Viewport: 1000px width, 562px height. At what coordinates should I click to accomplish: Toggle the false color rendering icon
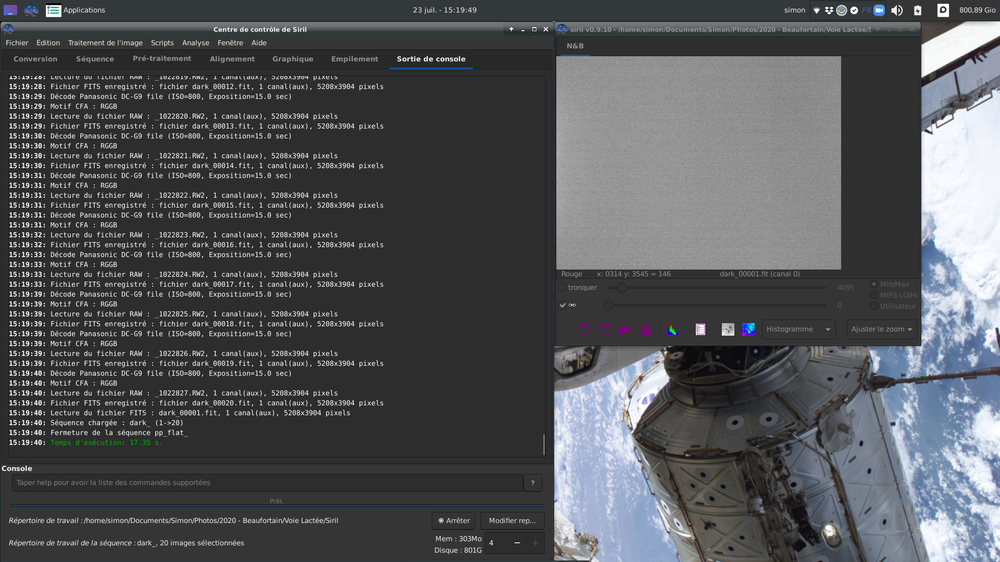(x=748, y=329)
